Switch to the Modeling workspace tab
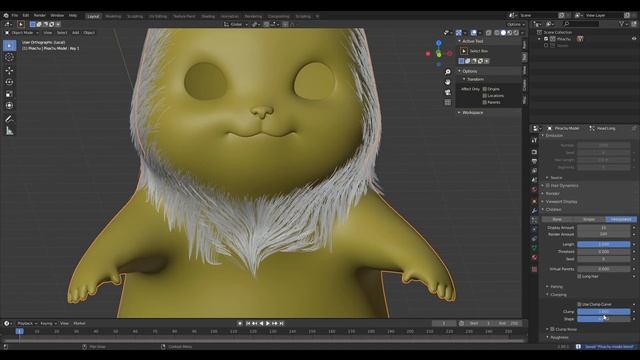640x360 pixels. click(x=113, y=16)
